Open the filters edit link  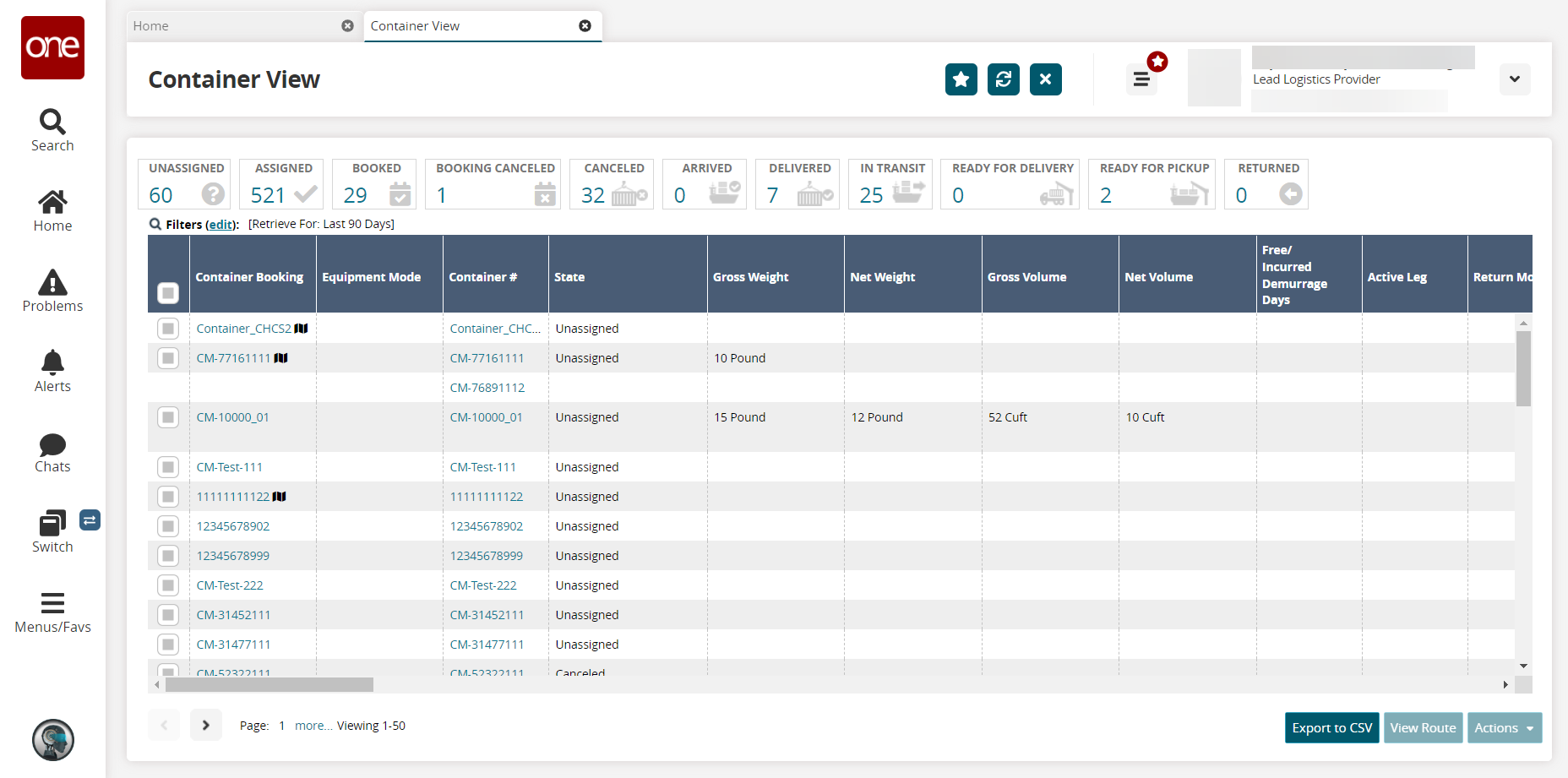tap(221, 225)
